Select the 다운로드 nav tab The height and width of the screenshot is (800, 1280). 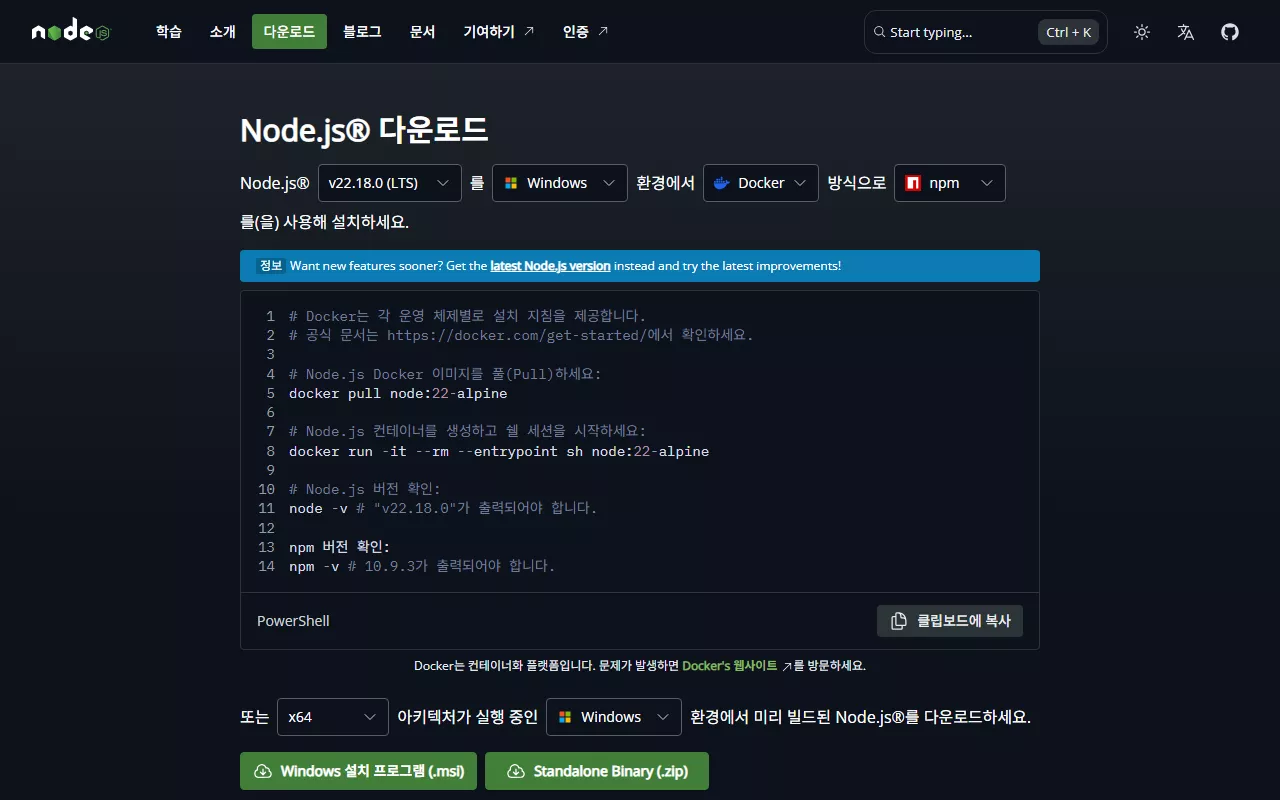click(x=289, y=32)
